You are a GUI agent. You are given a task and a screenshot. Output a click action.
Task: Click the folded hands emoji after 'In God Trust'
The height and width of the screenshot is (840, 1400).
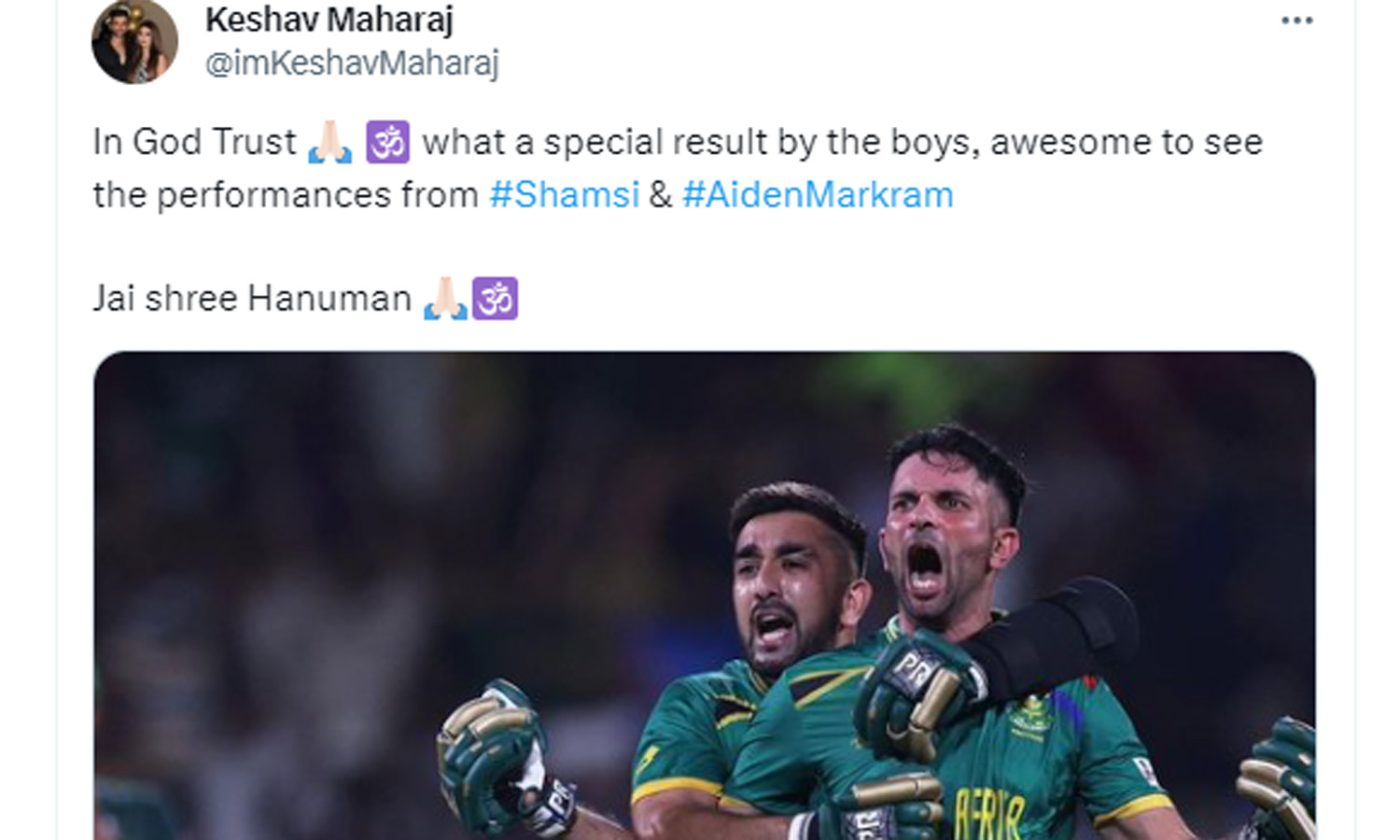(x=330, y=143)
